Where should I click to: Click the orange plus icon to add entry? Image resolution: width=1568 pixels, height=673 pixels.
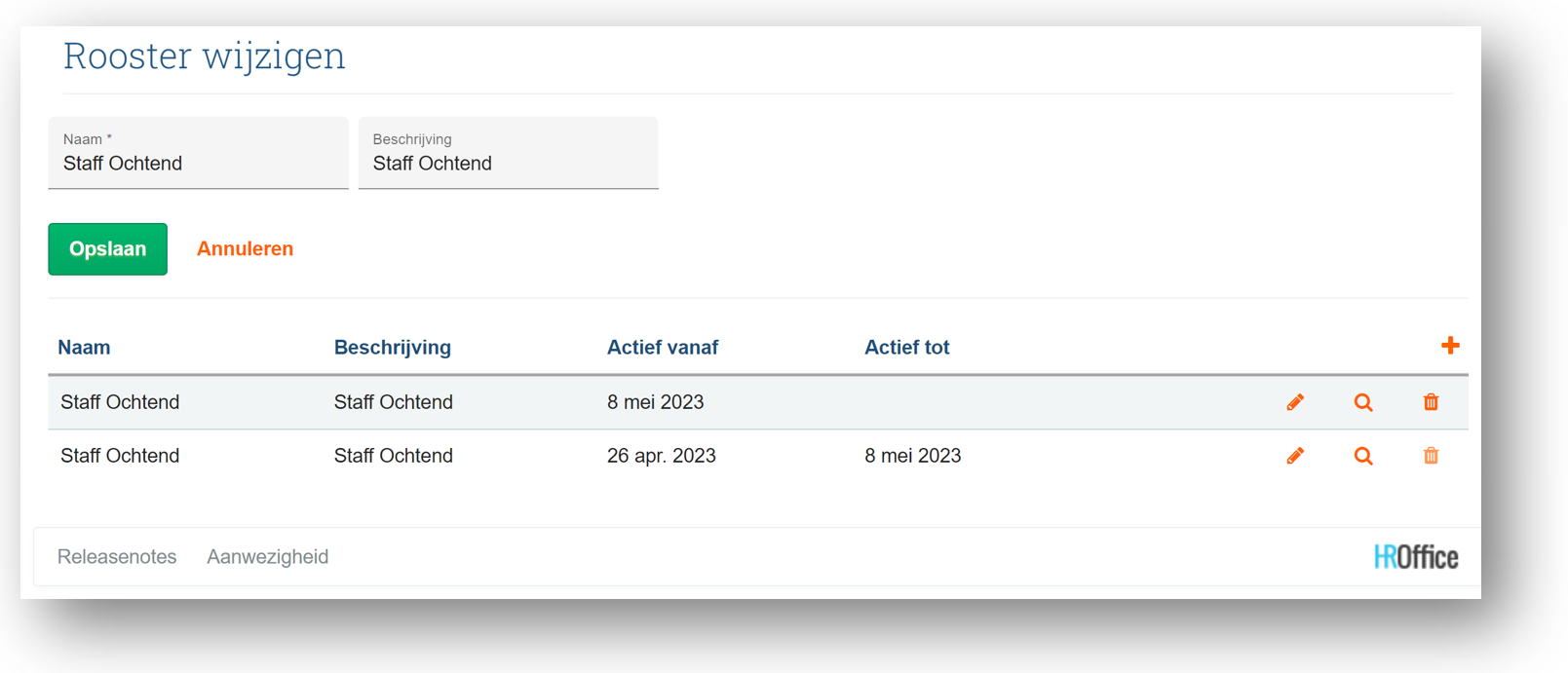(1450, 346)
